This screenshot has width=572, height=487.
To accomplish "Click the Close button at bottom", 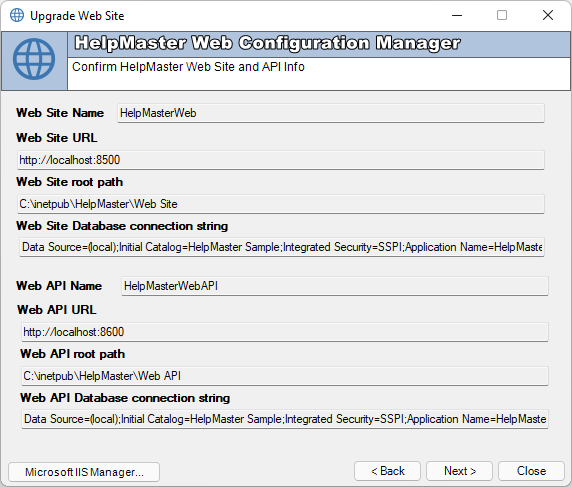I will [531, 471].
